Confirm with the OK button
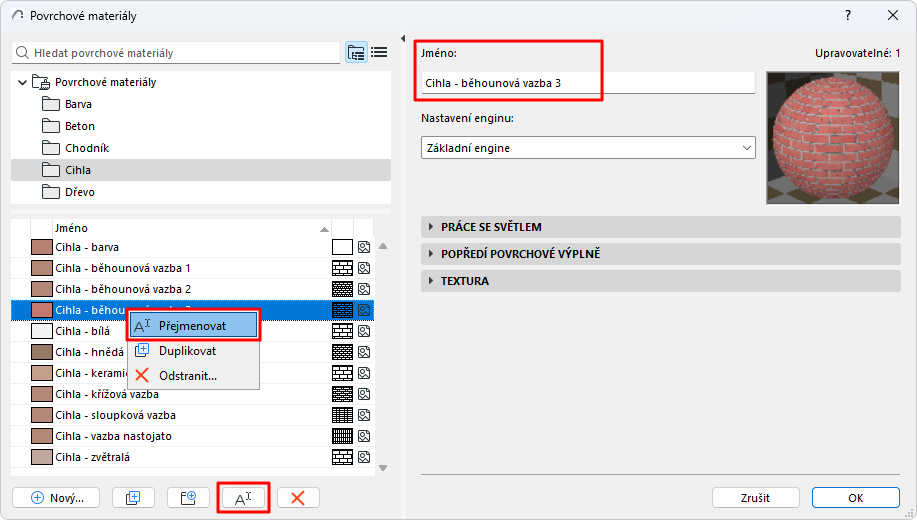Viewport: 917px width, 520px height. click(x=856, y=498)
